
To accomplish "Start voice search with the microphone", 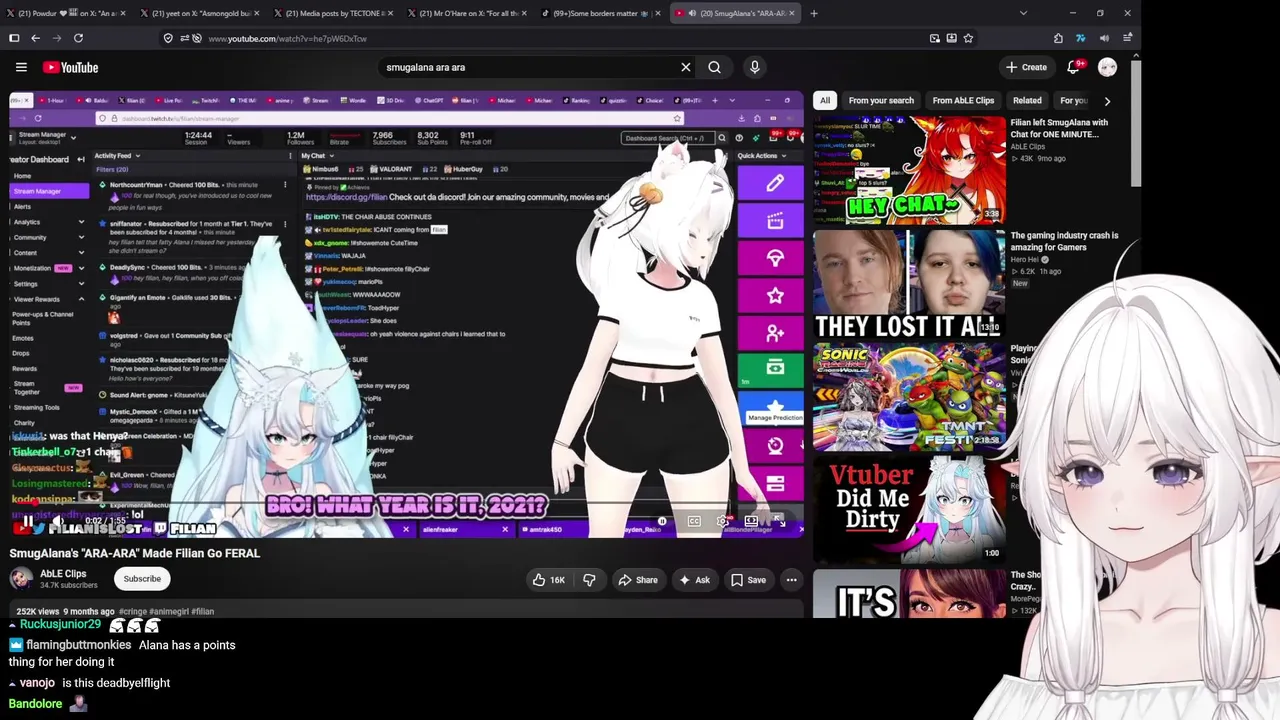I will click(x=755, y=67).
